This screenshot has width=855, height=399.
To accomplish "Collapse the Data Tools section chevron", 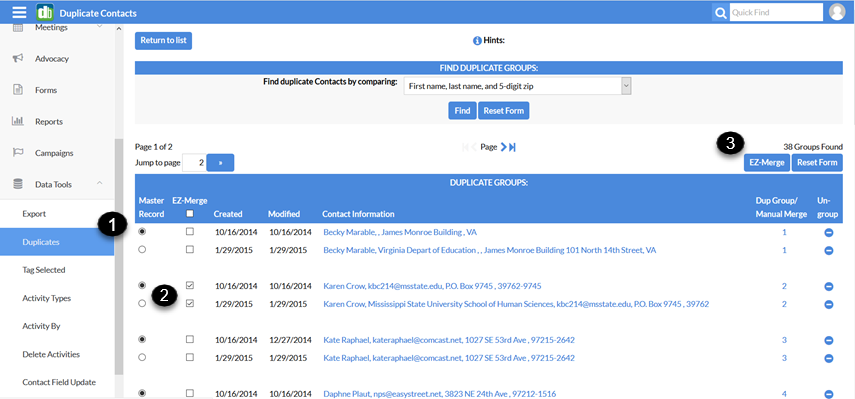I will (x=99, y=183).
